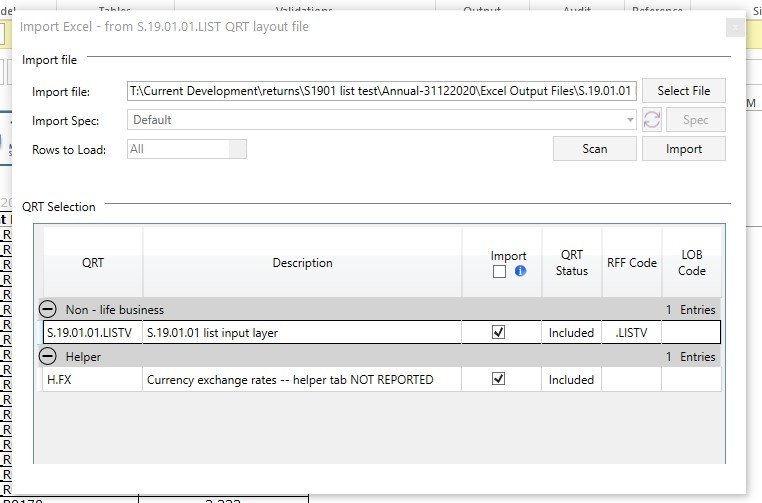Click the Scan button

click(x=595, y=149)
